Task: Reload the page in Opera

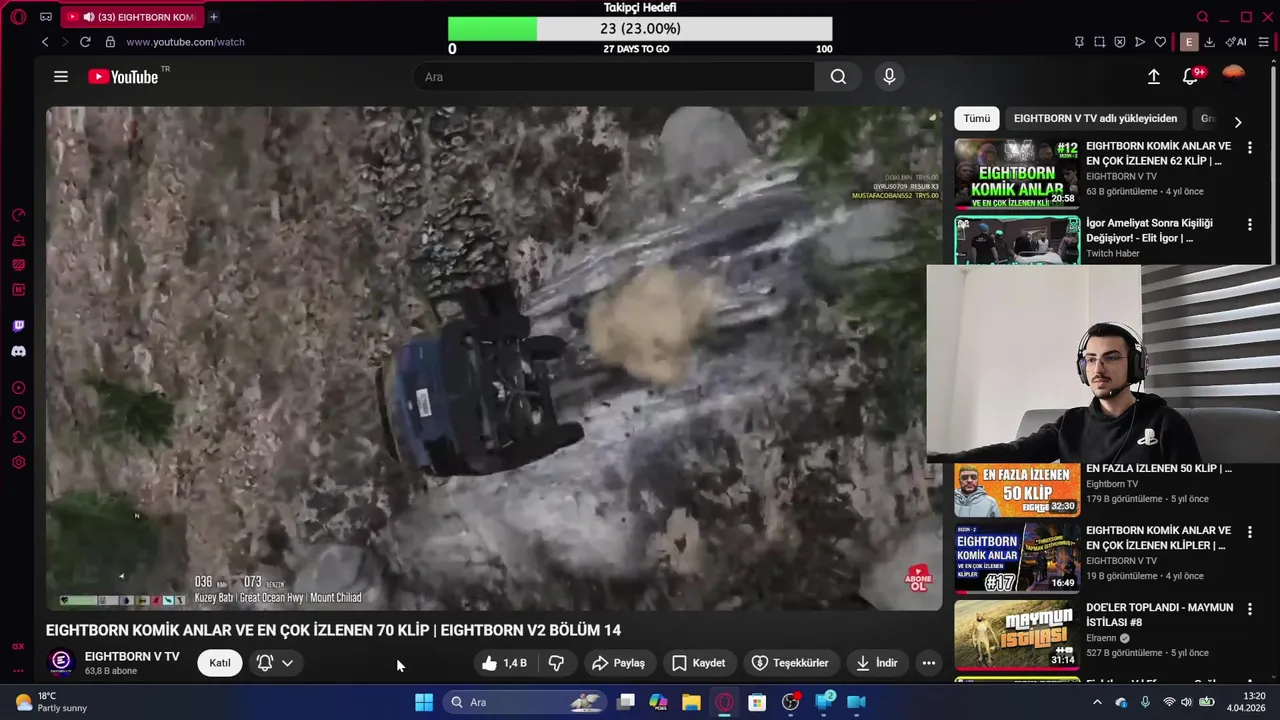Action: 85,42
